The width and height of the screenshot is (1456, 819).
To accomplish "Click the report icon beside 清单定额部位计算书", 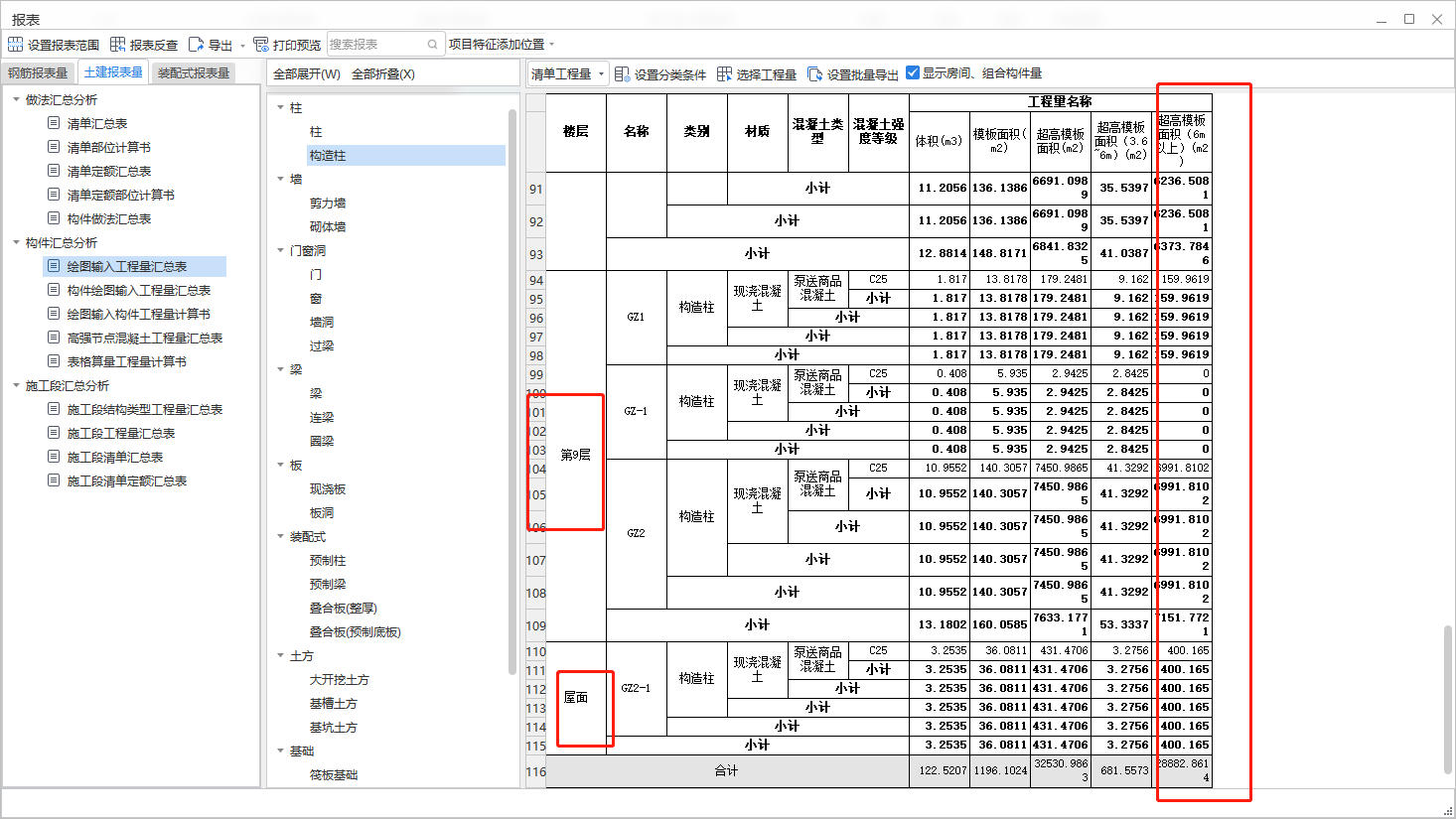I will point(54,195).
